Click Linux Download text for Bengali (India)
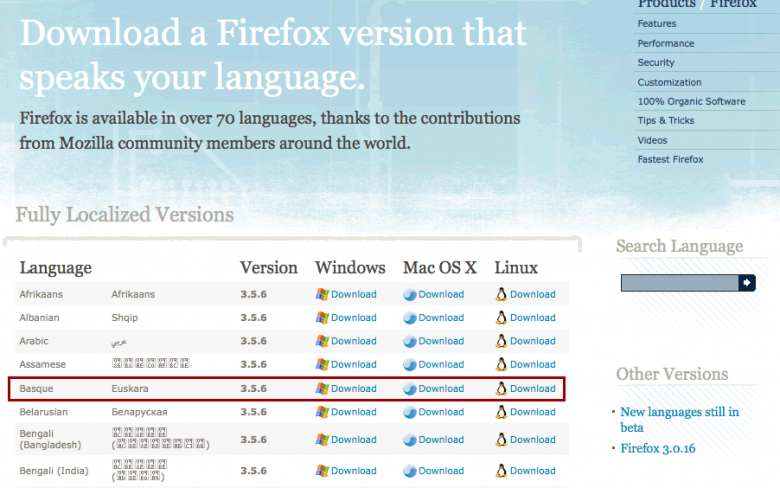780x488 pixels. pos(532,471)
